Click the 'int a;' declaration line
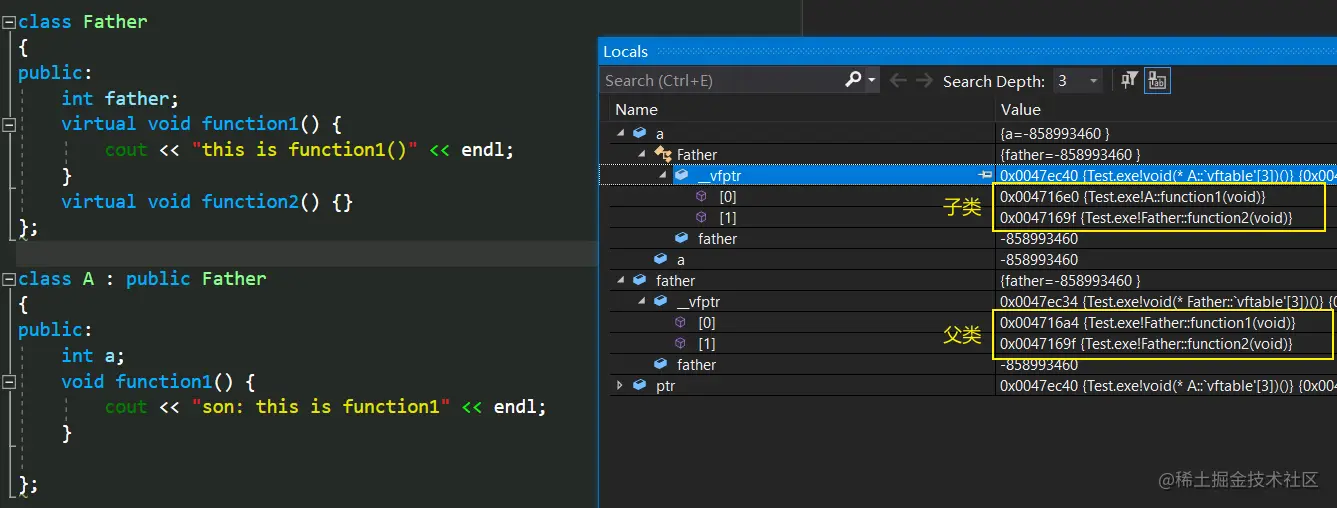 [x=93, y=356]
